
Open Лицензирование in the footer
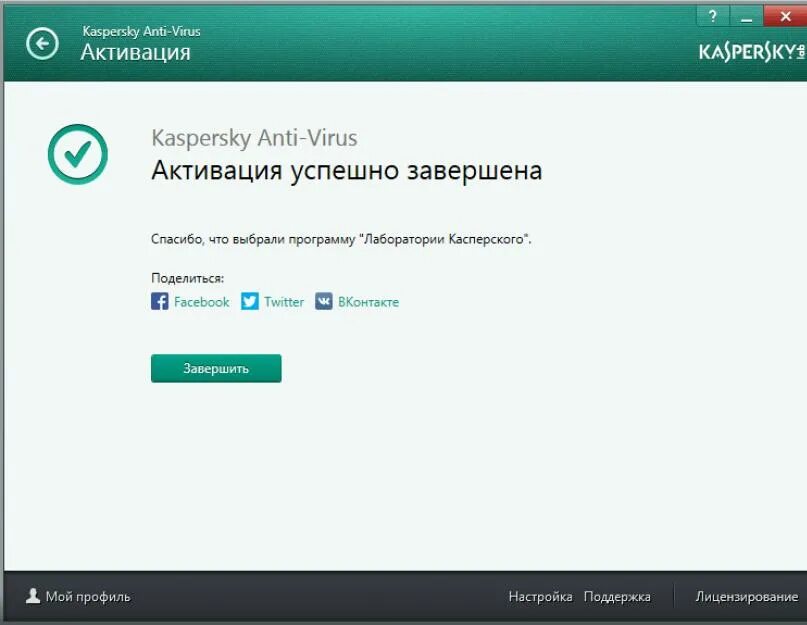[746, 597]
